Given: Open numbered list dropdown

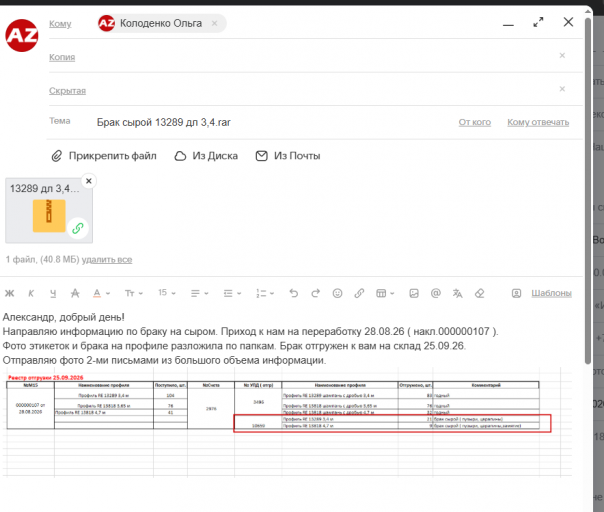Looking at the screenshot, I should [x=265, y=294].
